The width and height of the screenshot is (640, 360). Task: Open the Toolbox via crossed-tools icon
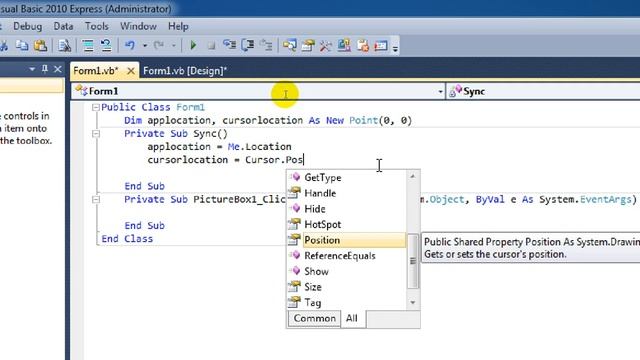[326, 45]
